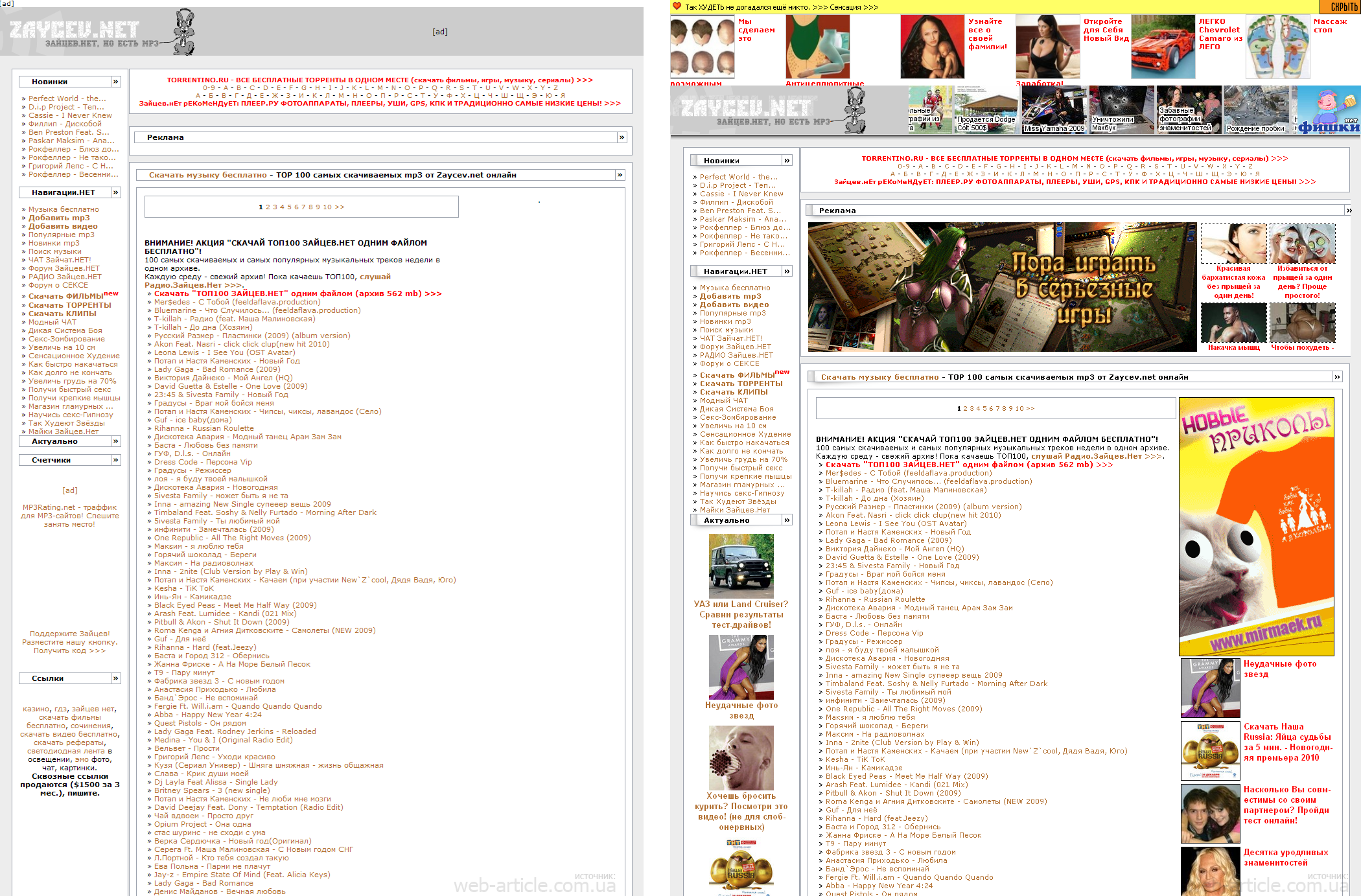The height and width of the screenshot is (896, 1361).
Task: Go to page 2 in the left page pagination
Action: pyautogui.click(x=268, y=207)
